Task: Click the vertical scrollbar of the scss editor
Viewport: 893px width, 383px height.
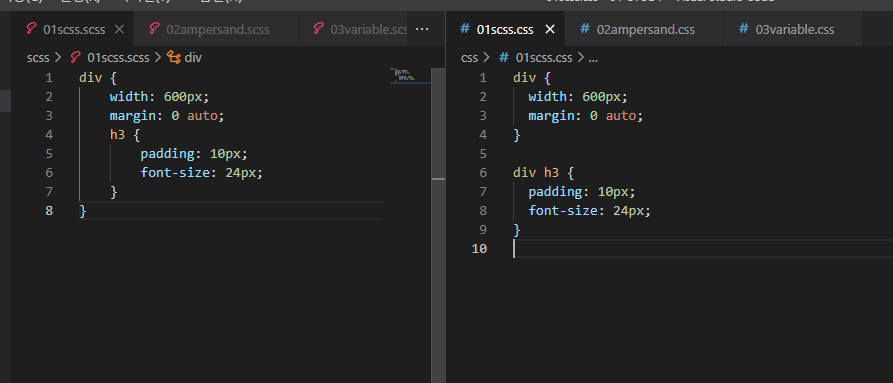Action: [438, 225]
